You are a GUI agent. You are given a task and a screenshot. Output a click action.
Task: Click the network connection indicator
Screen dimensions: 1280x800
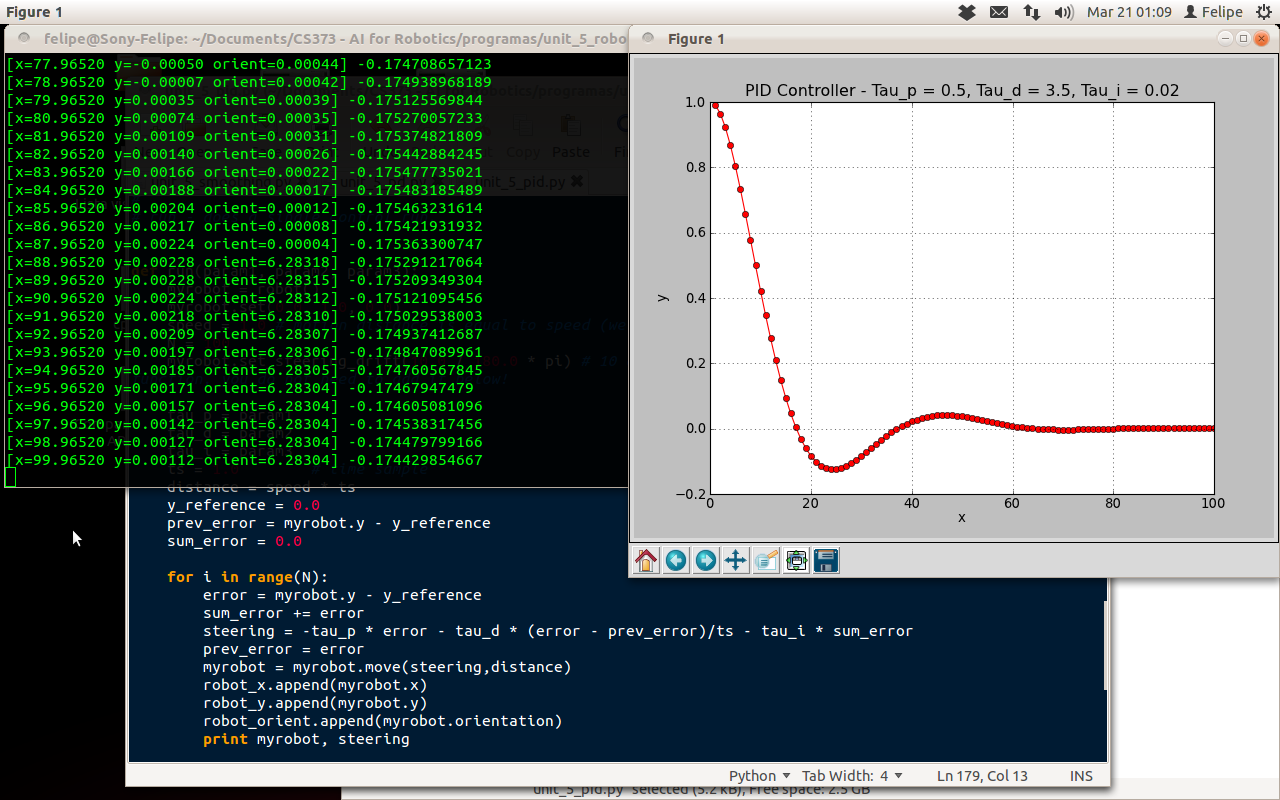(1031, 12)
